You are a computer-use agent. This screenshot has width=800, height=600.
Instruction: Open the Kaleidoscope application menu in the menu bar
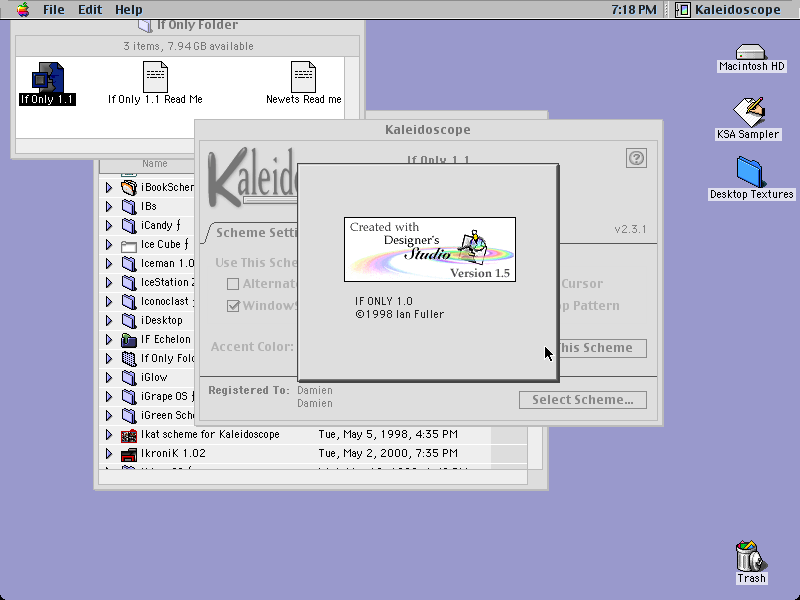(x=728, y=9)
